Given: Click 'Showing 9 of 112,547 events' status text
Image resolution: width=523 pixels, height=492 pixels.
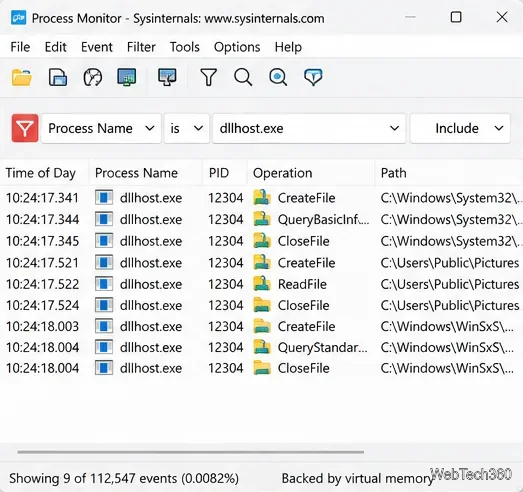Looking at the screenshot, I should (x=124, y=478).
